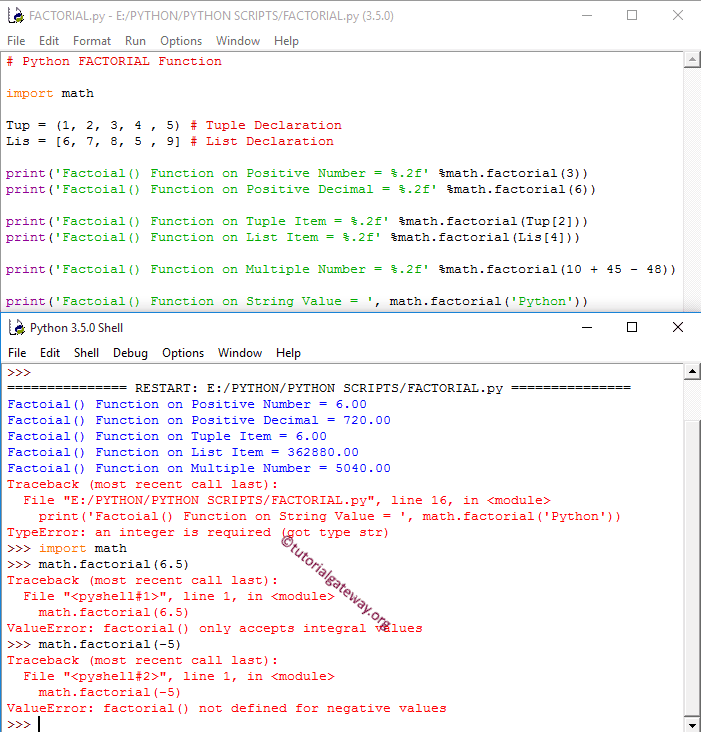Open Edit menu in FACTORIAL.py editor window
701x732 pixels.
pos(49,41)
